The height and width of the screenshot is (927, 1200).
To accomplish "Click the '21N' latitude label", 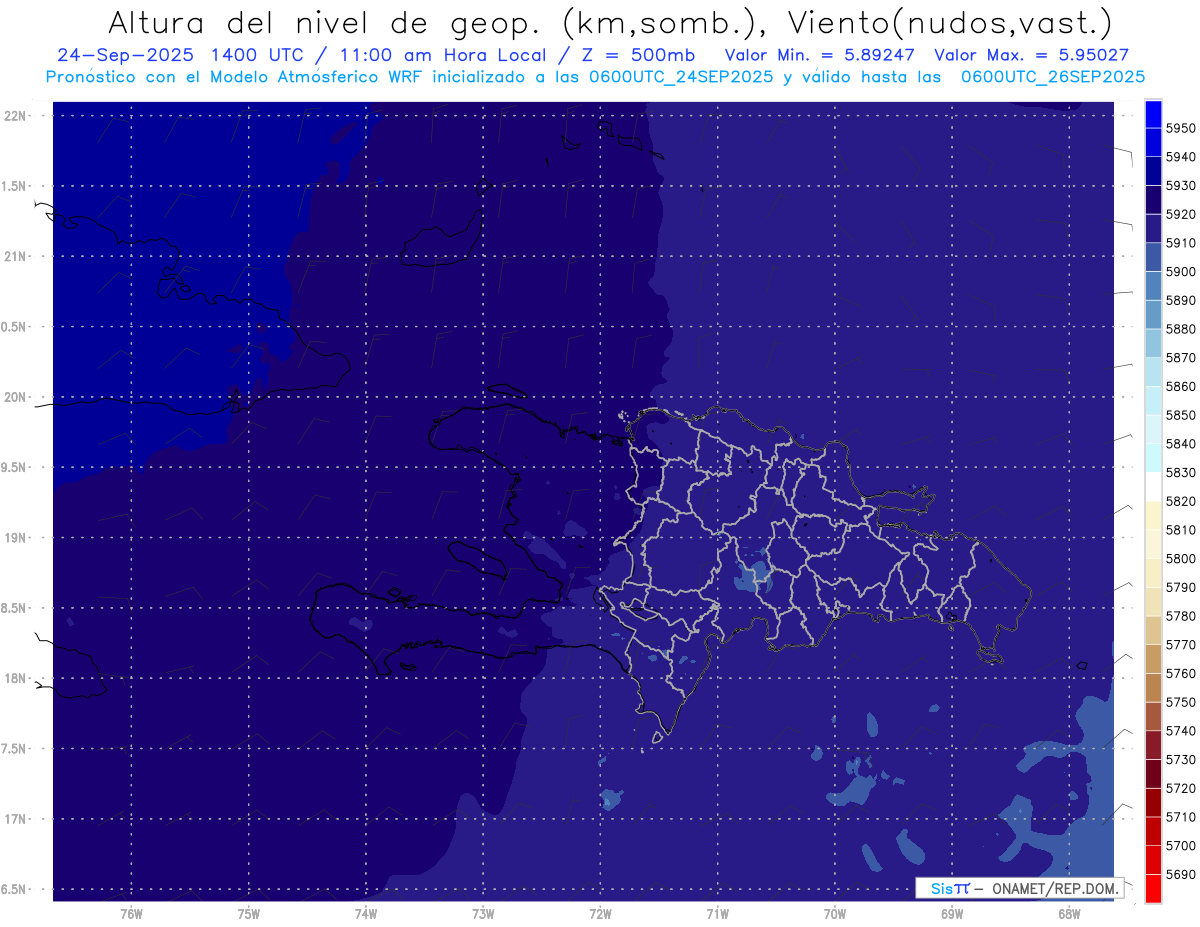I will (14, 256).
